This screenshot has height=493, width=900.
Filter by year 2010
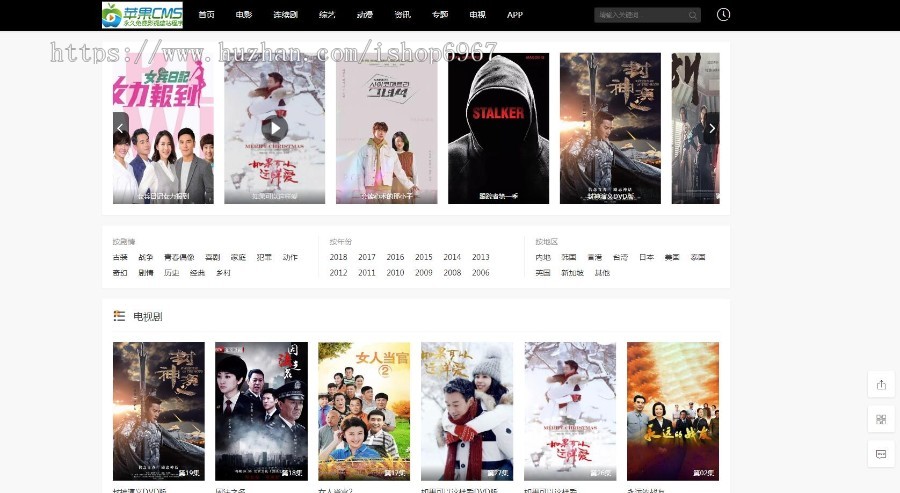(x=395, y=273)
